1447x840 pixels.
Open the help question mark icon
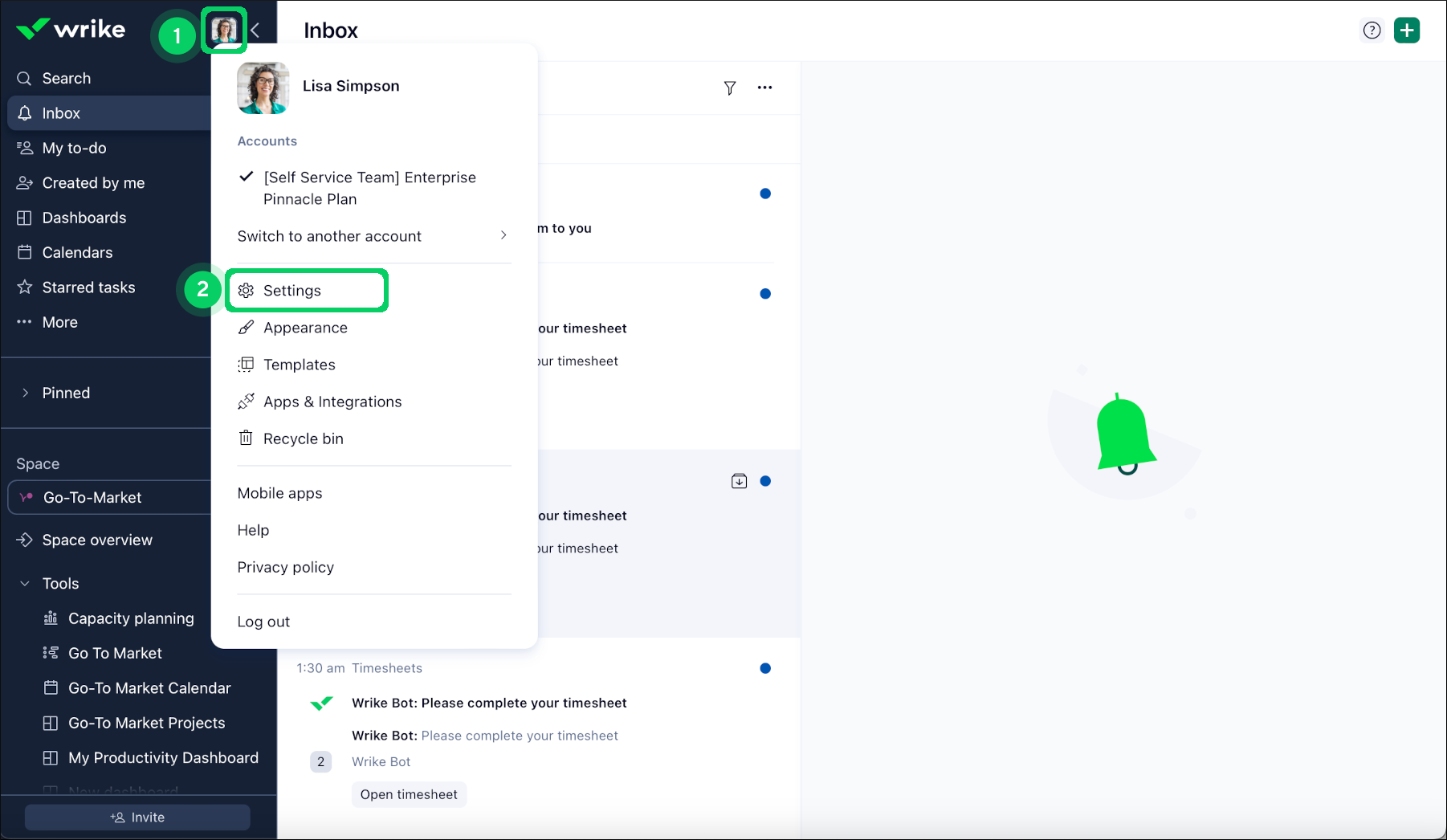click(x=1372, y=31)
